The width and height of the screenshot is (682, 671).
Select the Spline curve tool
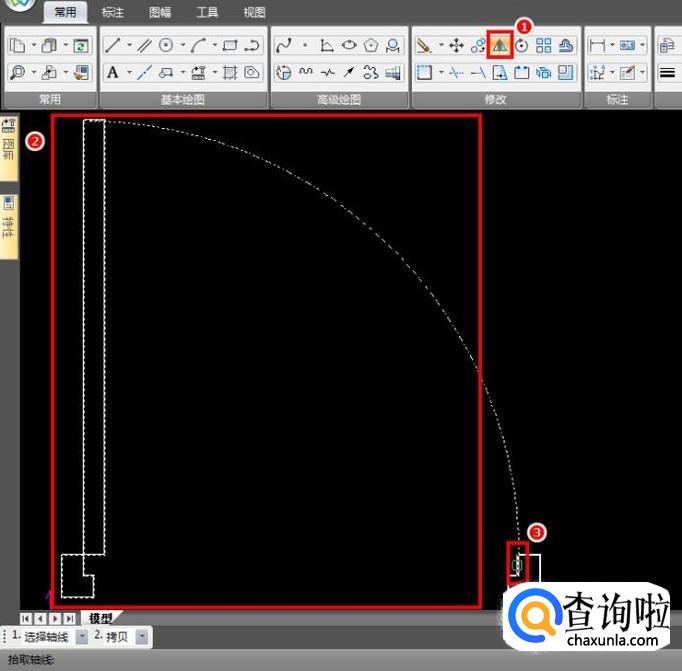point(283,46)
